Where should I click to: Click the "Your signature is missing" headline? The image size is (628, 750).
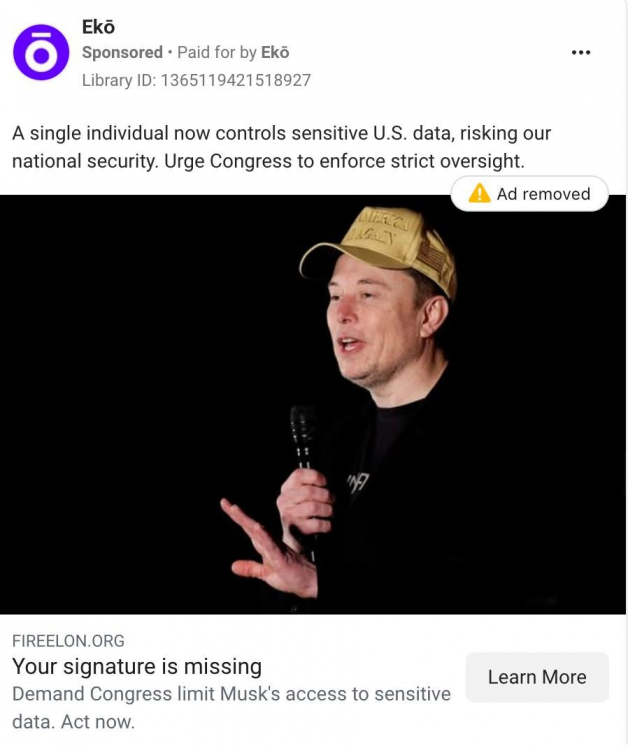click(137, 666)
